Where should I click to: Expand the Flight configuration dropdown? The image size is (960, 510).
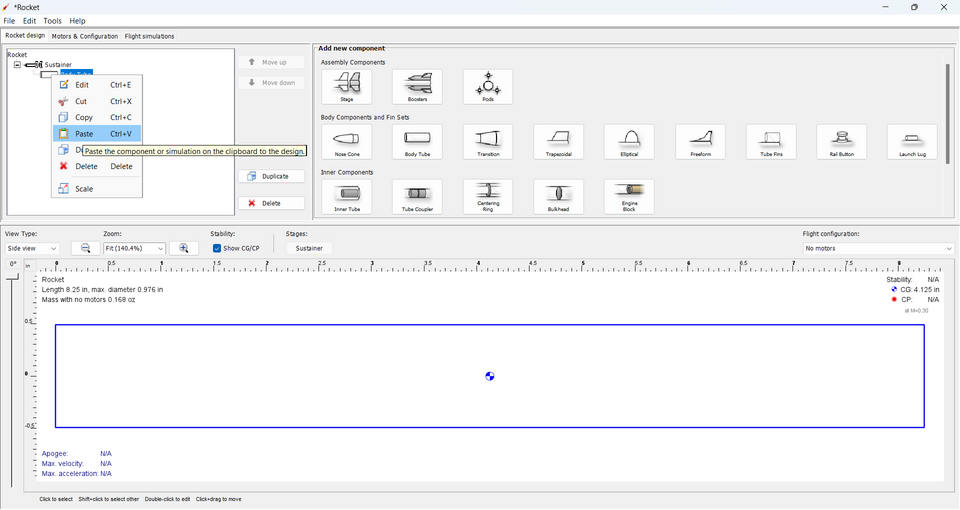(877, 248)
